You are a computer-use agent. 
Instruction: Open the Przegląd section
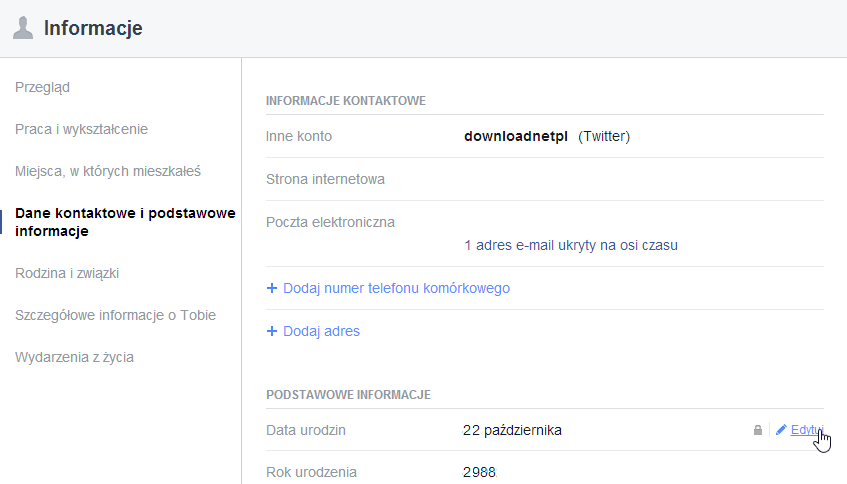pos(42,88)
